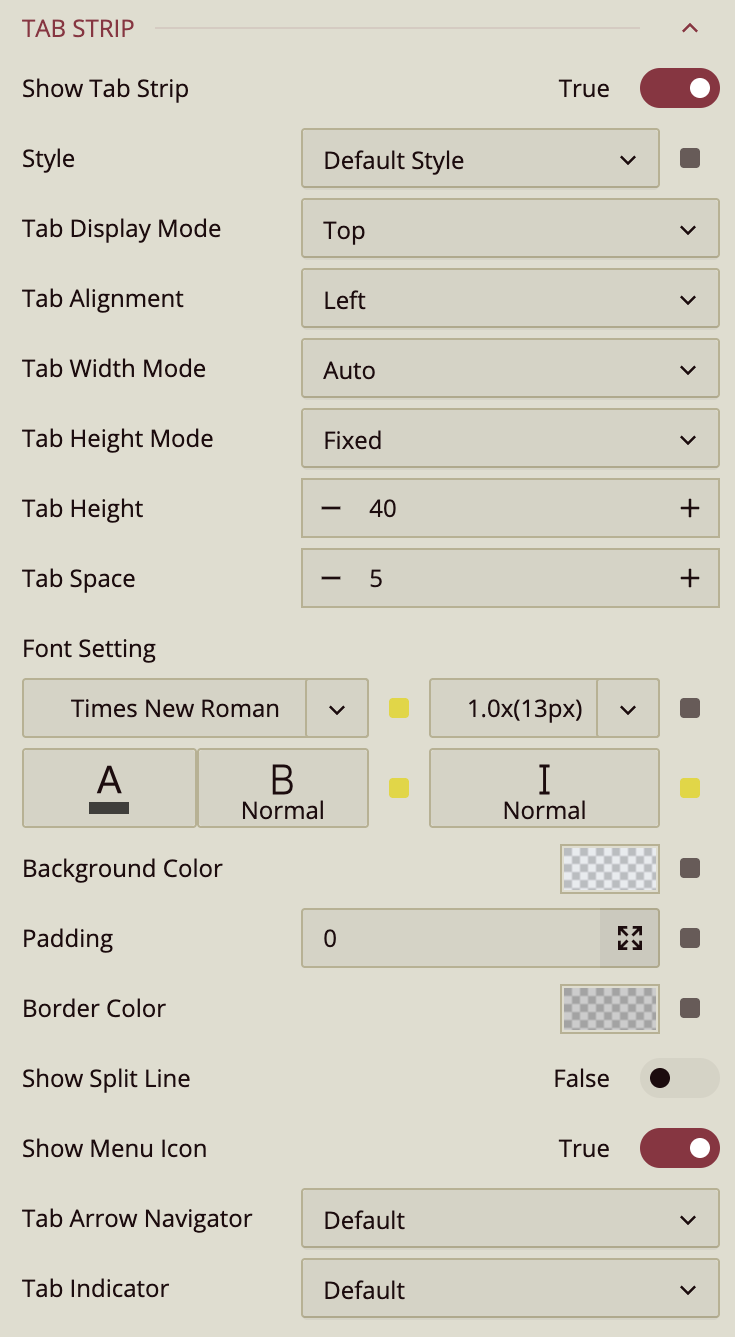Enable the Show Split Line switch

coord(680,1078)
